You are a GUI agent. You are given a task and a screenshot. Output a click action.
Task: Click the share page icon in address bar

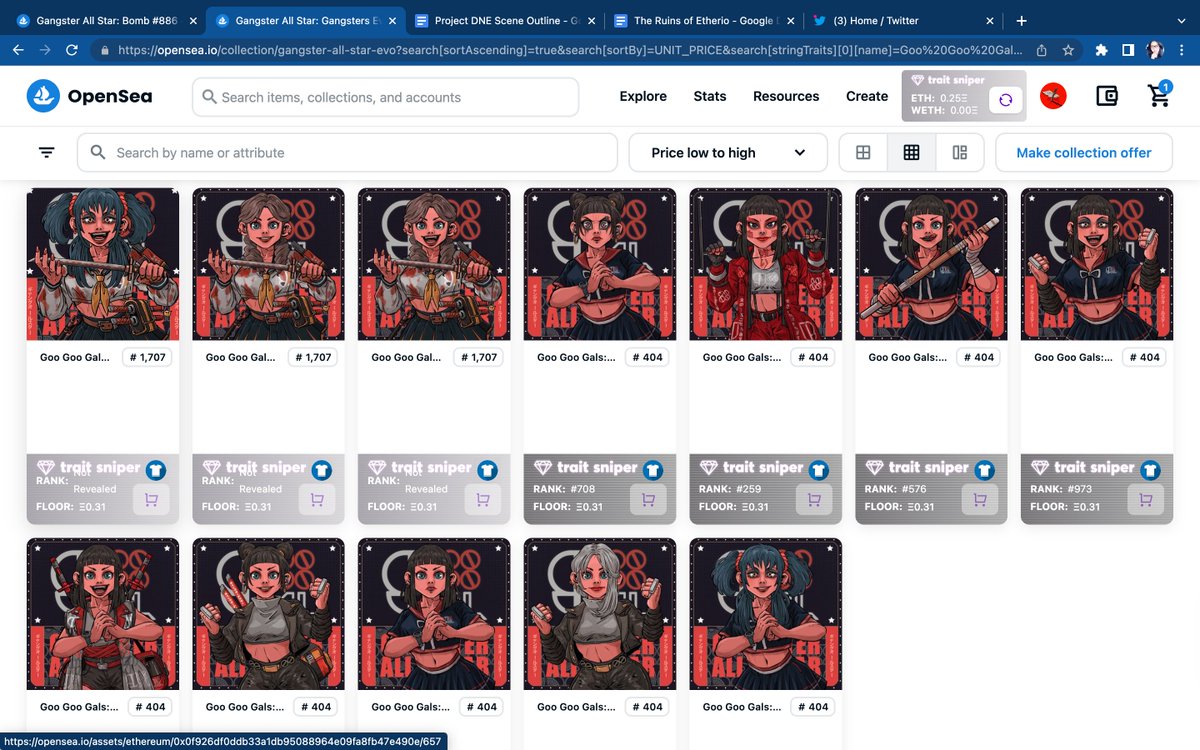1042,49
